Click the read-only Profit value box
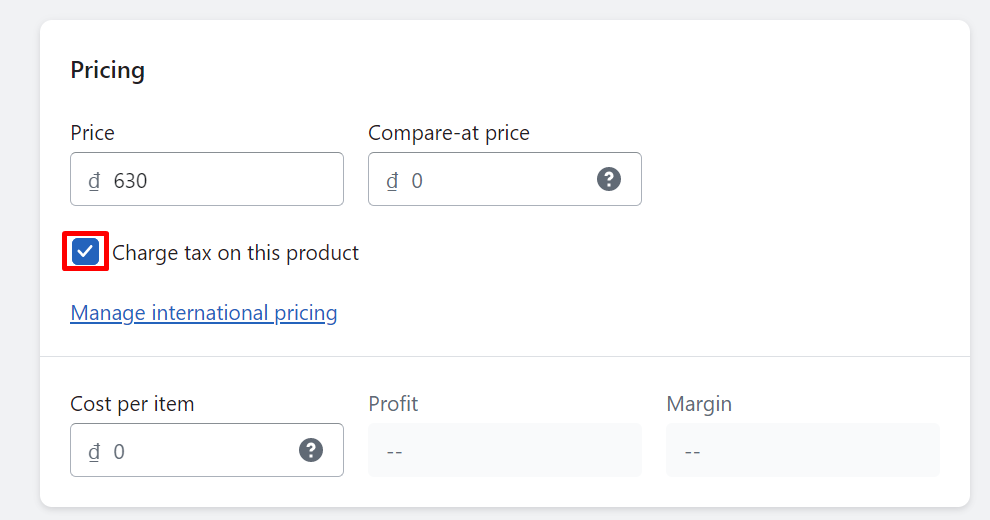The image size is (990, 520). (x=504, y=450)
